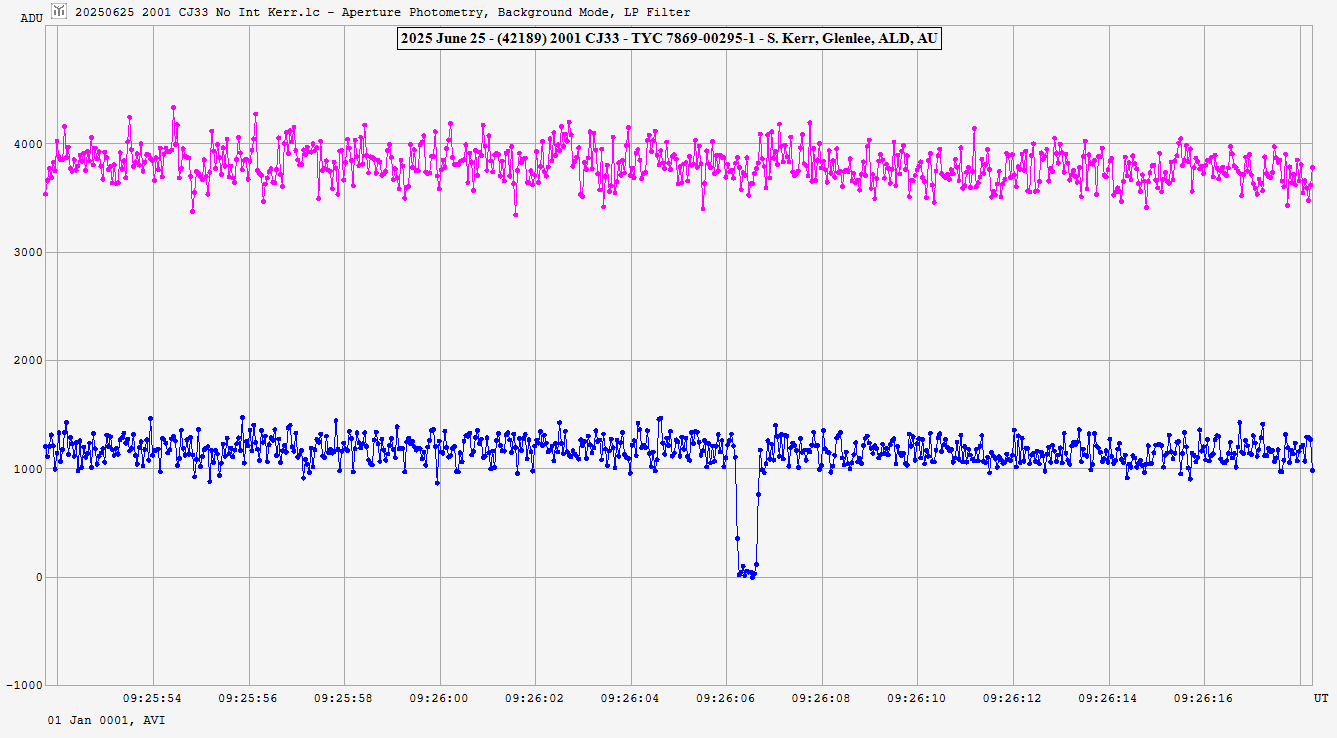Click the 4000 y-axis value label
The height and width of the screenshot is (738, 1337).
pyautogui.click(x=28, y=144)
